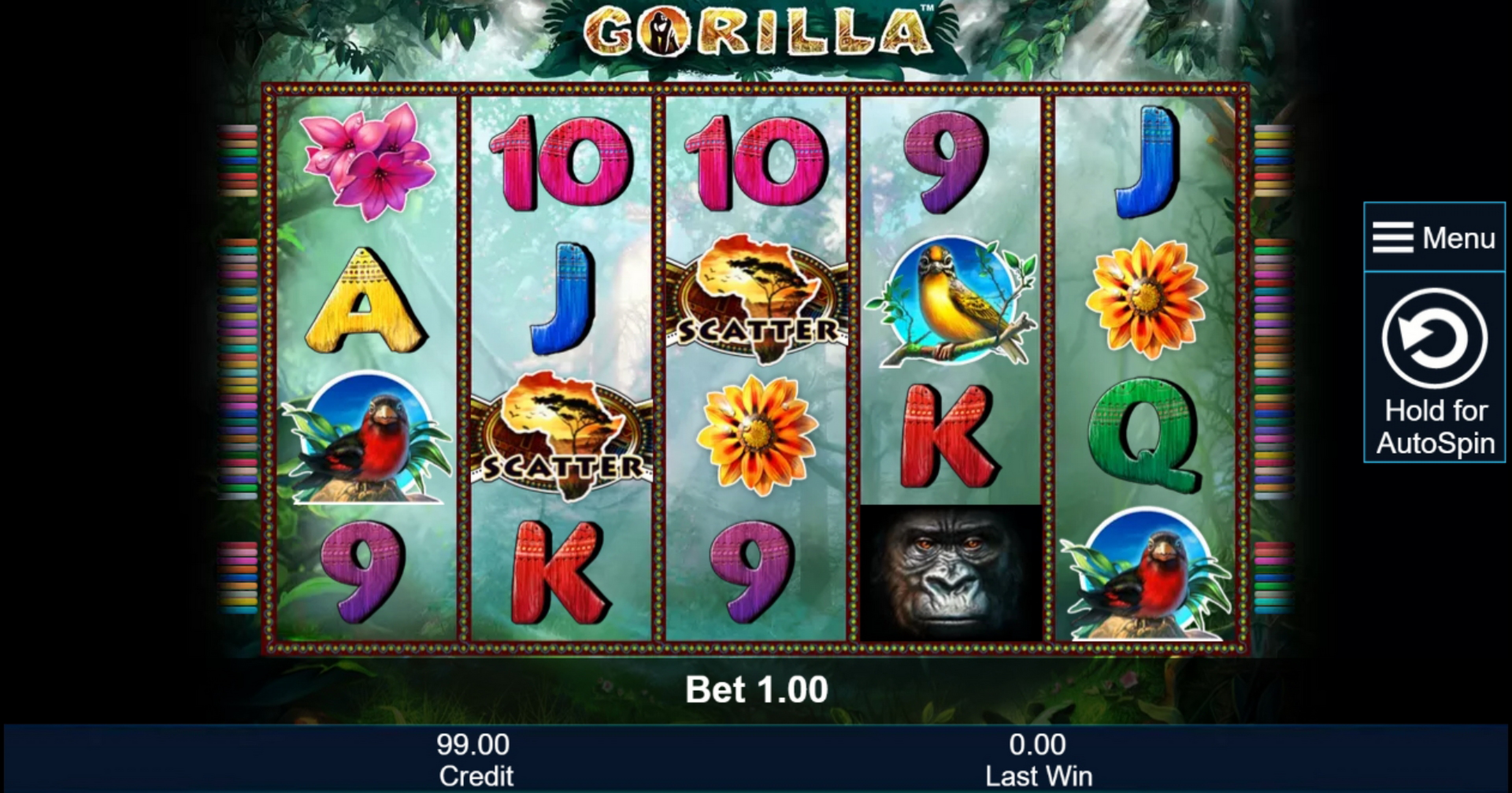The image size is (1512, 793).
Task: Click the orange flower on reel five
Action: tap(1146, 299)
